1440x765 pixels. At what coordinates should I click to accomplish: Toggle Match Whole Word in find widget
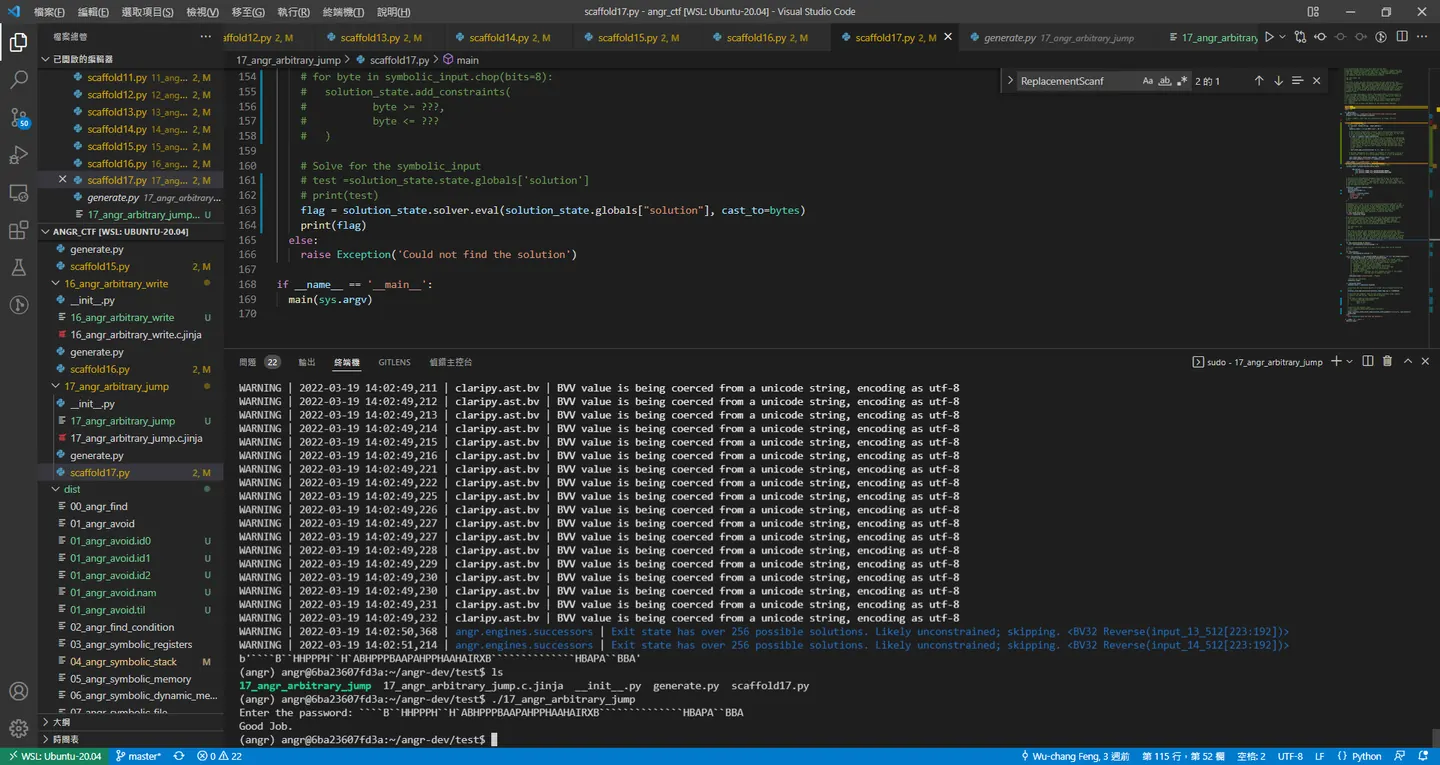pyautogui.click(x=1165, y=81)
